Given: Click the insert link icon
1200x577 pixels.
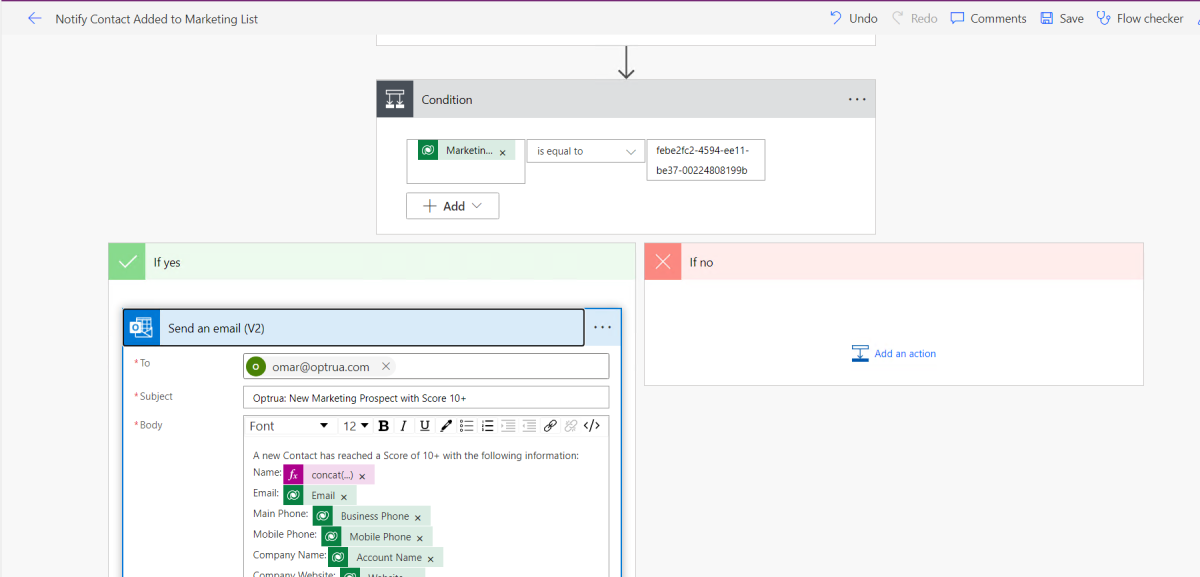Looking at the screenshot, I should pyautogui.click(x=550, y=426).
